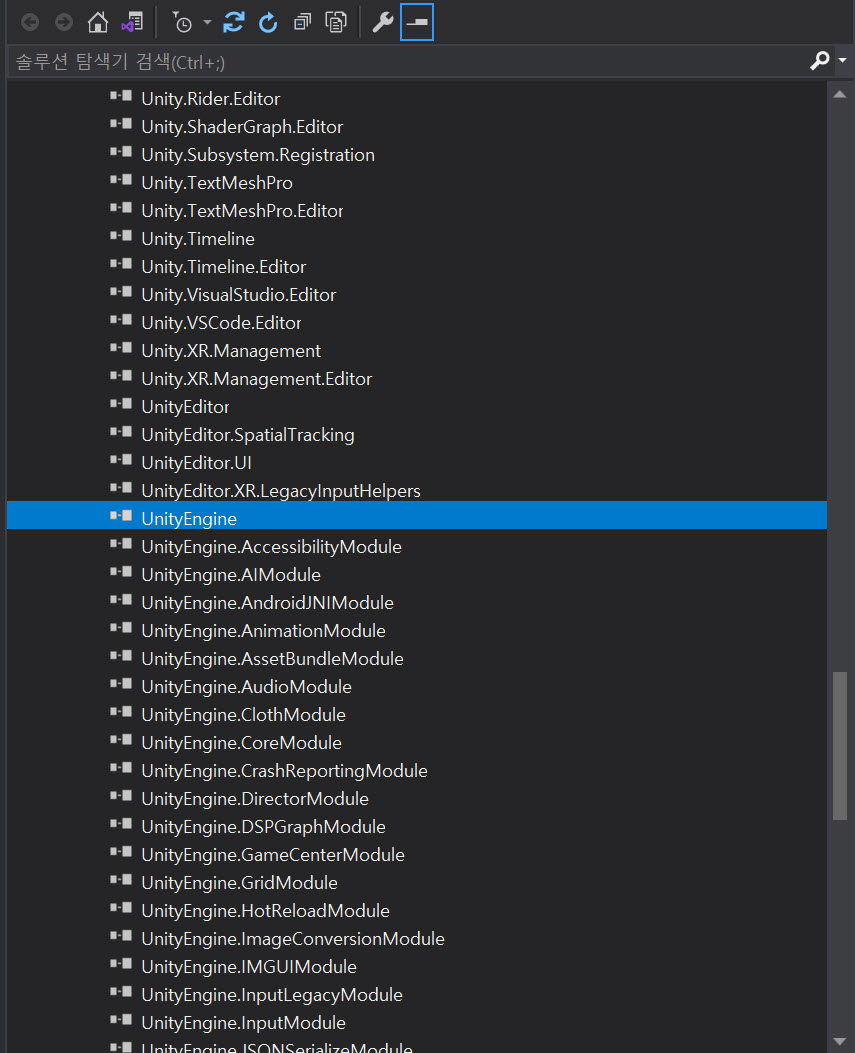Select UnityEditor.XR.LegacyInputHelpers reference
855x1053 pixels.
pos(281,491)
